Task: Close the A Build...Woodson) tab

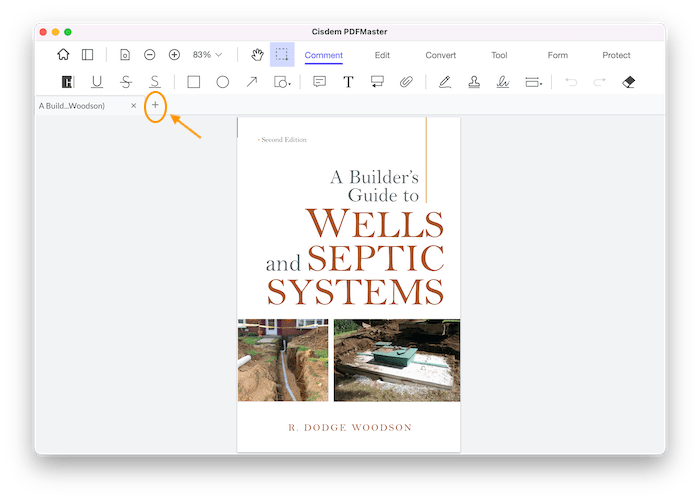Action: 133,106
